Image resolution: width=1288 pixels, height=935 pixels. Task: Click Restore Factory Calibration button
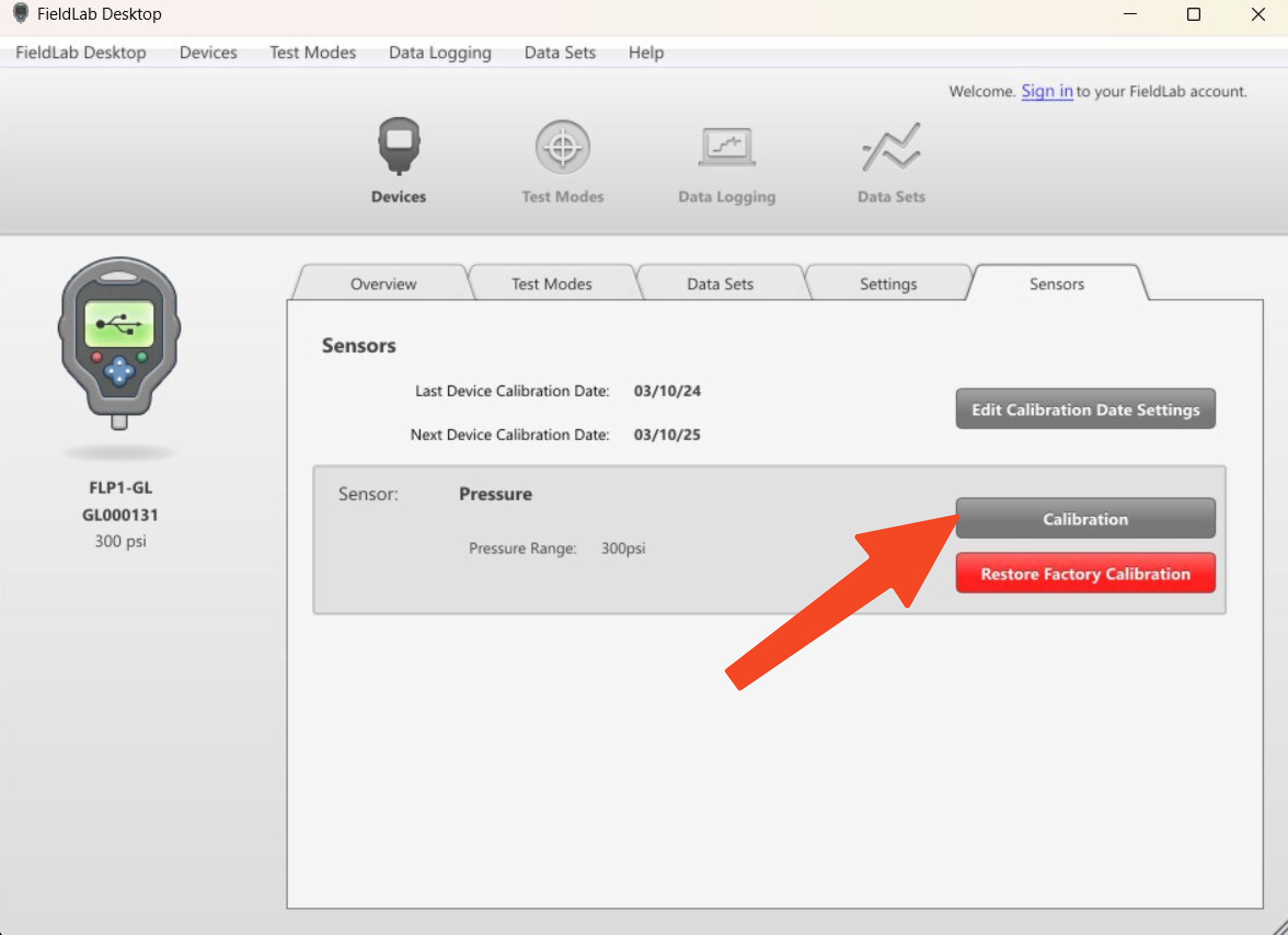tap(1085, 573)
